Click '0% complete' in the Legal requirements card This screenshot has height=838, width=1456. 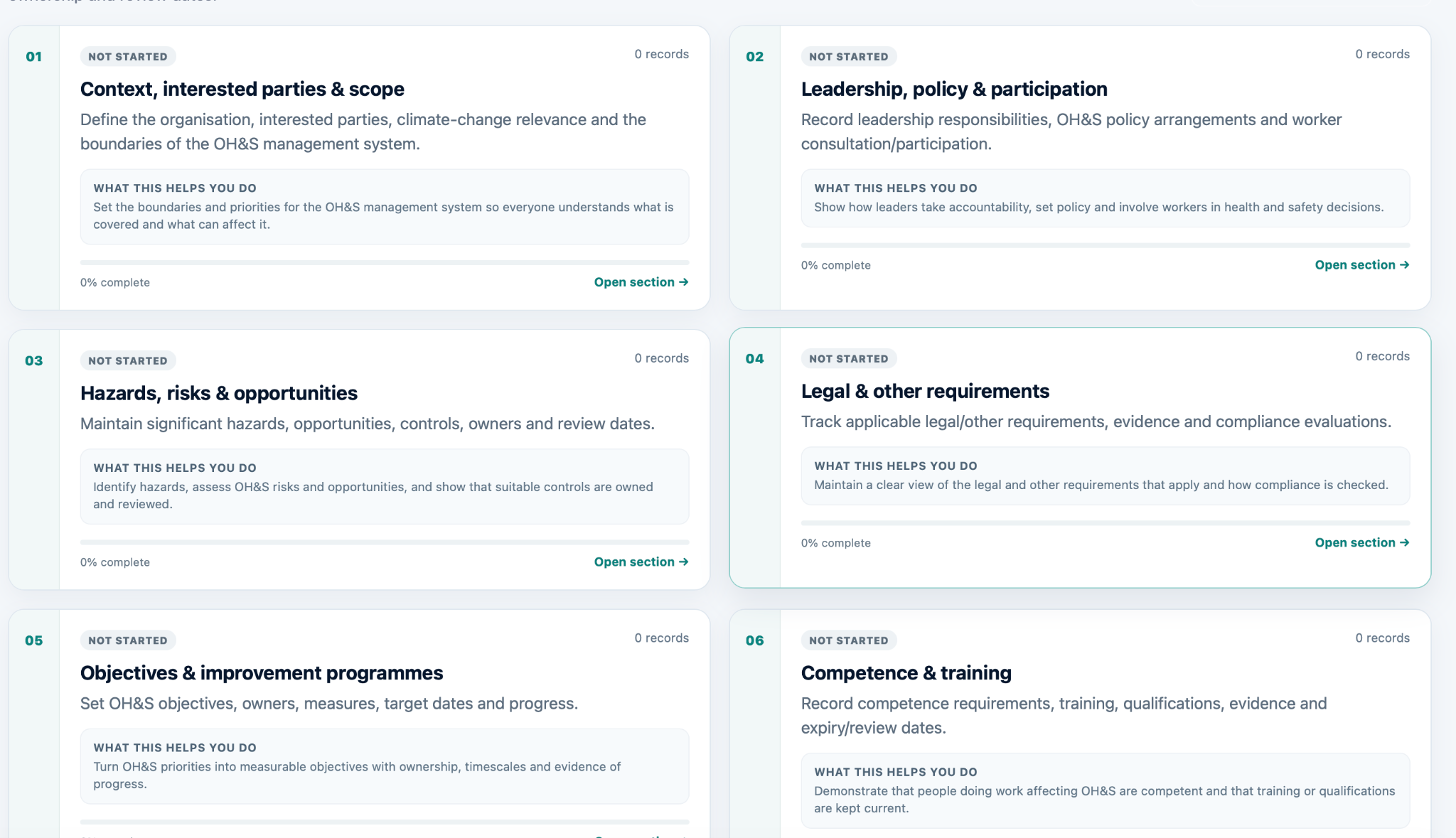pyautogui.click(x=836, y=543)
